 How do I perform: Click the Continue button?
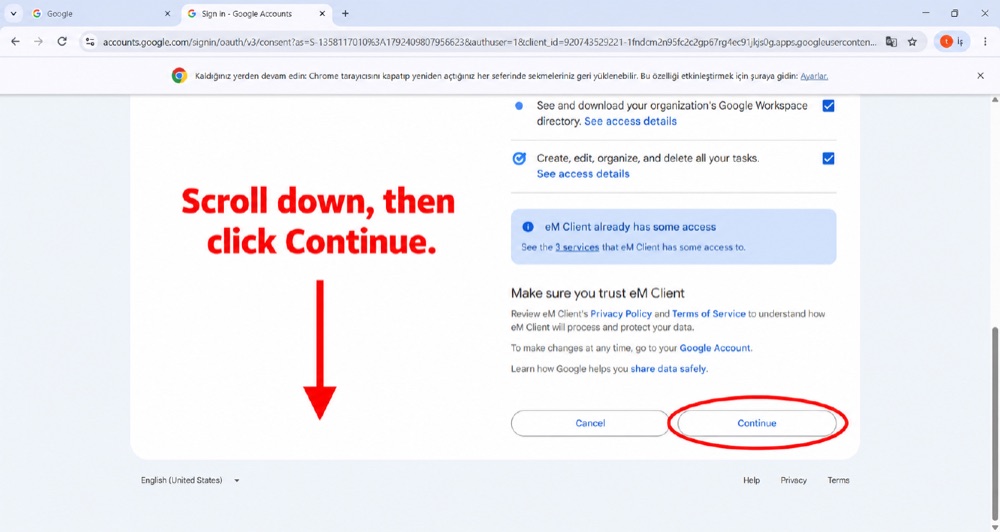coord(756,423)
